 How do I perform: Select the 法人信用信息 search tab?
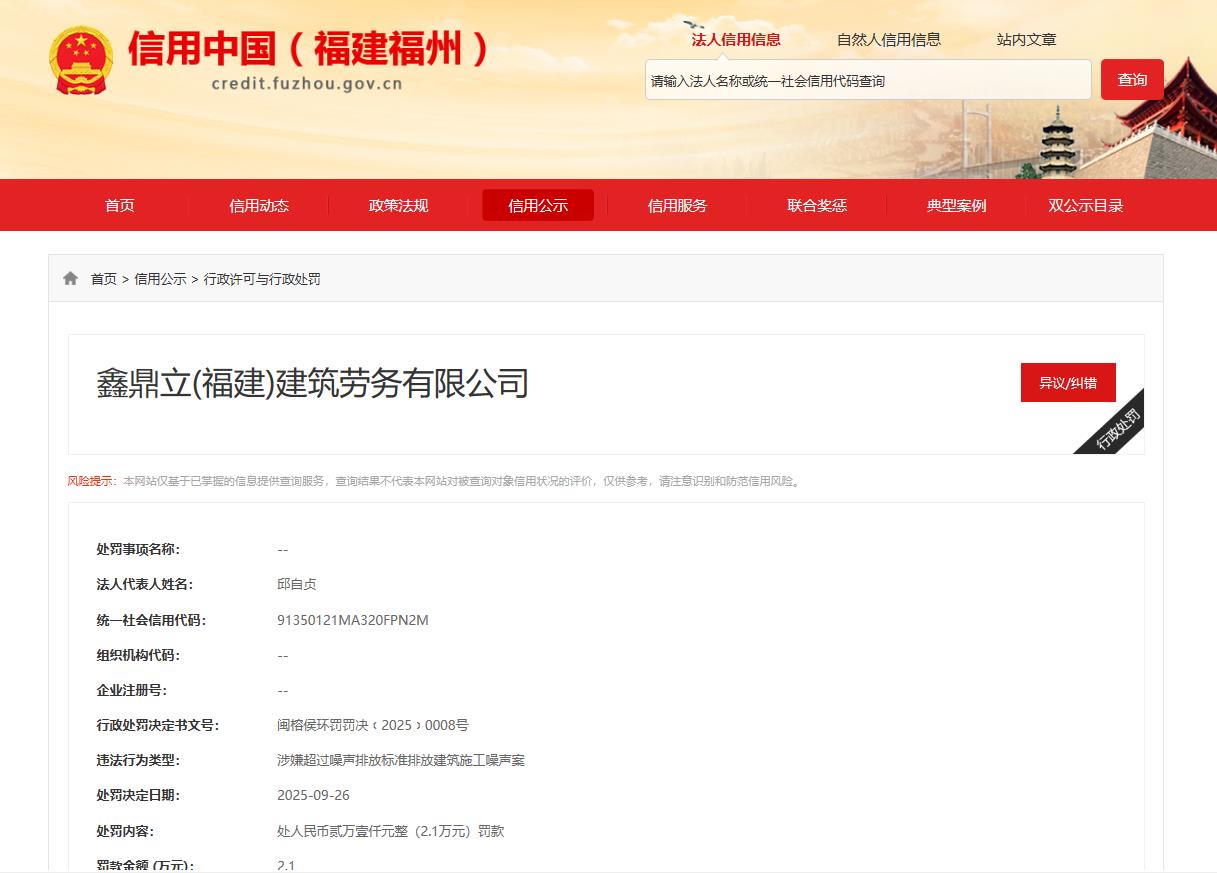pos(736,40)
